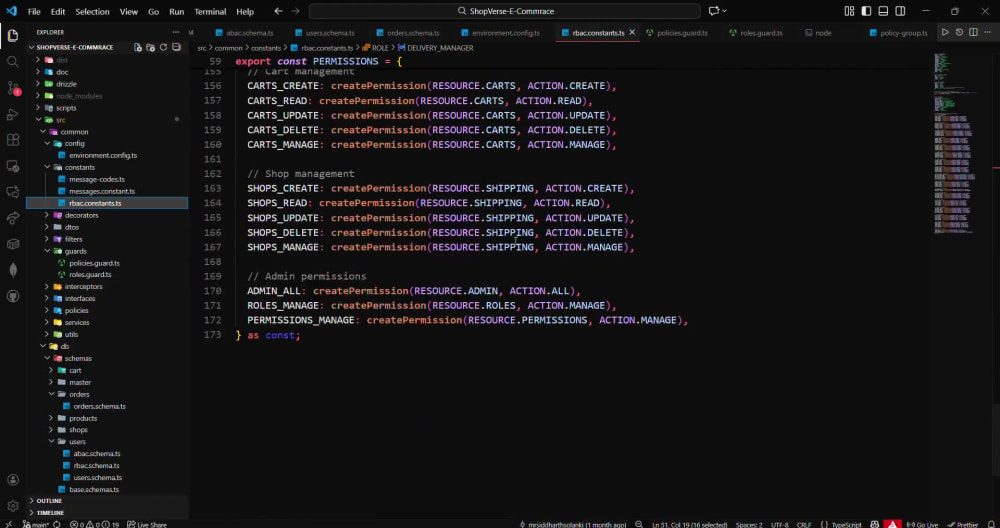Toggle the secondary side bar layout button
Viewport: 1000px width, 528px height.
(900, 11)
